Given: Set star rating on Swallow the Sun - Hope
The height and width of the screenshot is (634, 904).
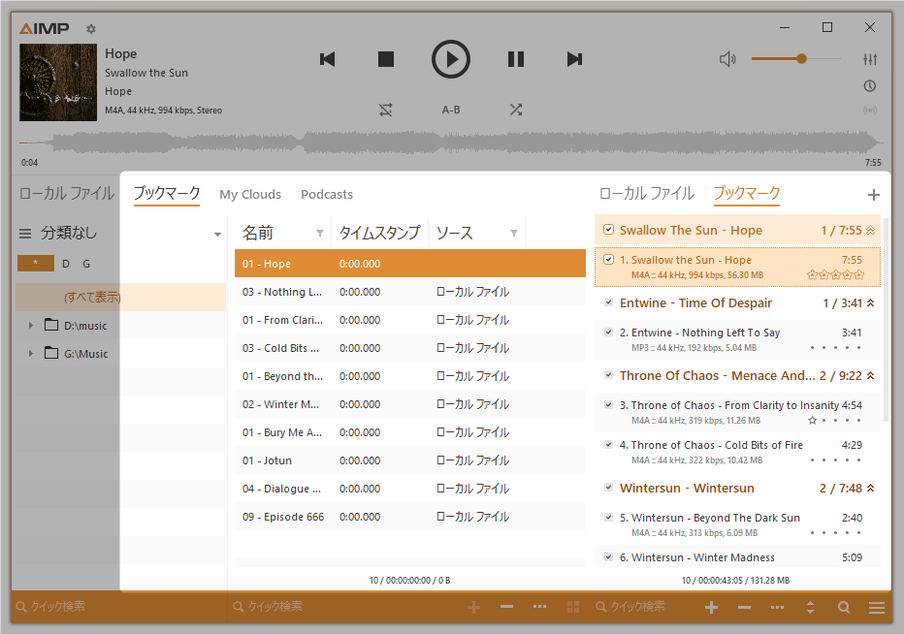Looking at the screenshot, I should (x=835, y=275).
